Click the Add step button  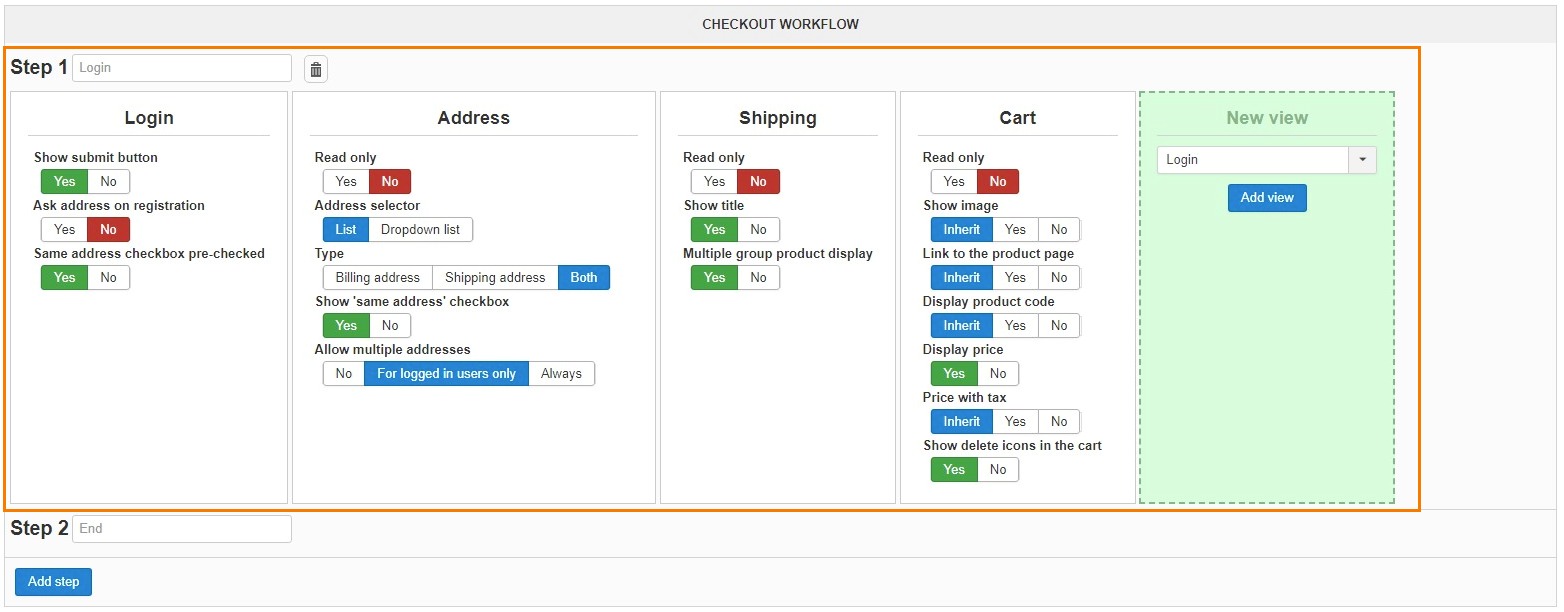tap(53, 581)
